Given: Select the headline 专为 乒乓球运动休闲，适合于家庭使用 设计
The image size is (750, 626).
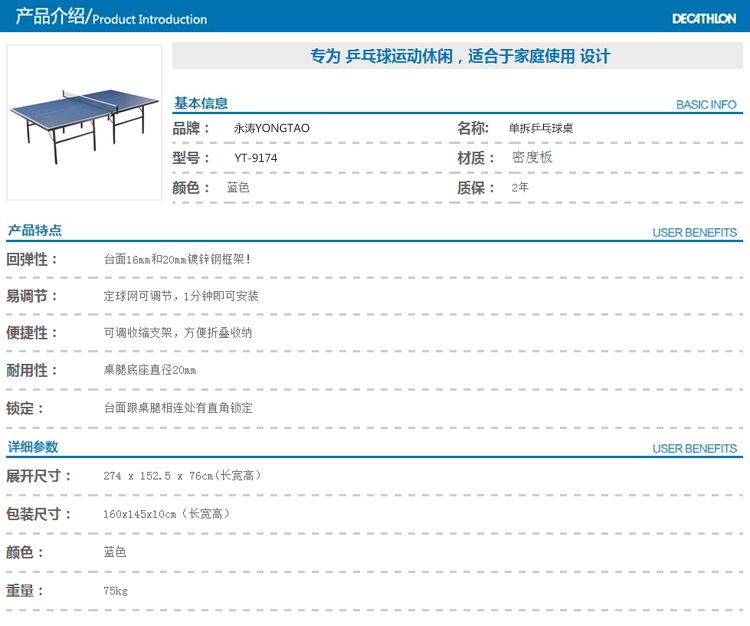Looking at the screenshot, I should click(x=460, y=56).
